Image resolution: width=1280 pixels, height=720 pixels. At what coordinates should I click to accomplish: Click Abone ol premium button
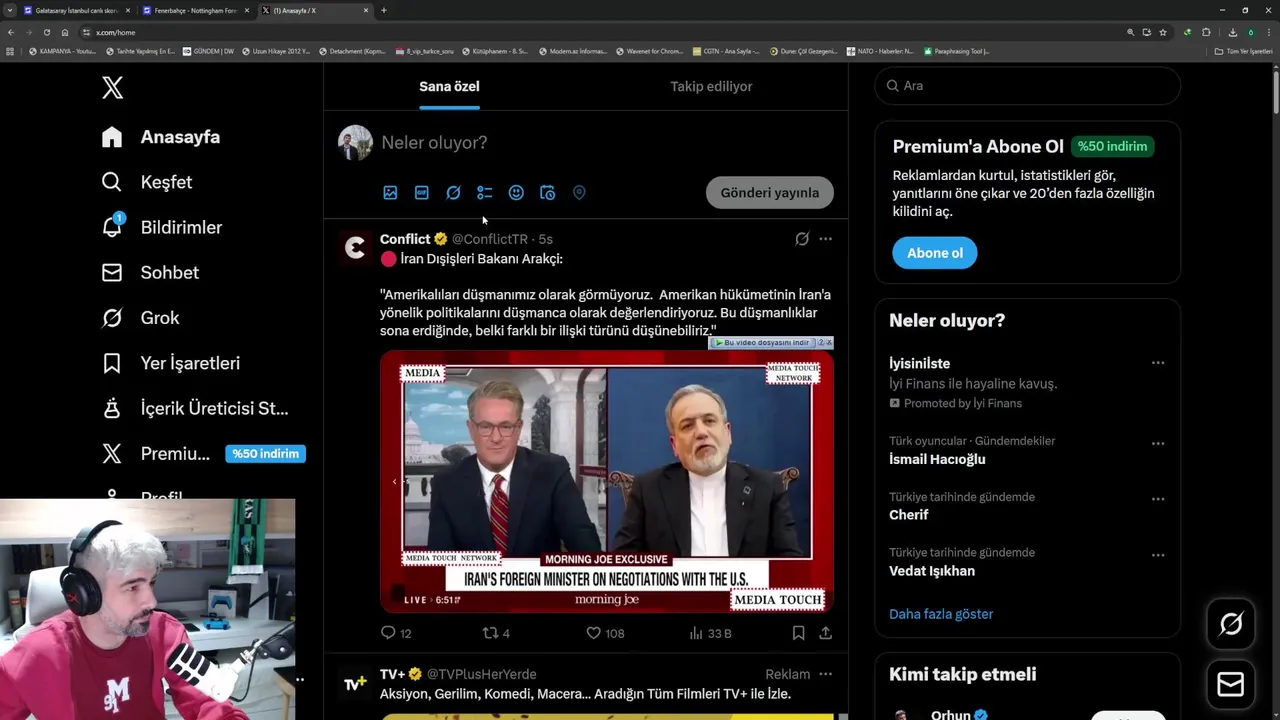click(x=935, y=253)
